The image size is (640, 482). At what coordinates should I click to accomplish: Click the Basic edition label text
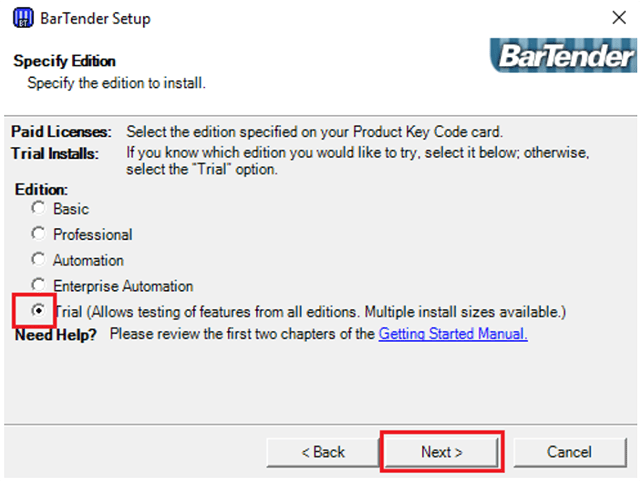coord(71,209)
